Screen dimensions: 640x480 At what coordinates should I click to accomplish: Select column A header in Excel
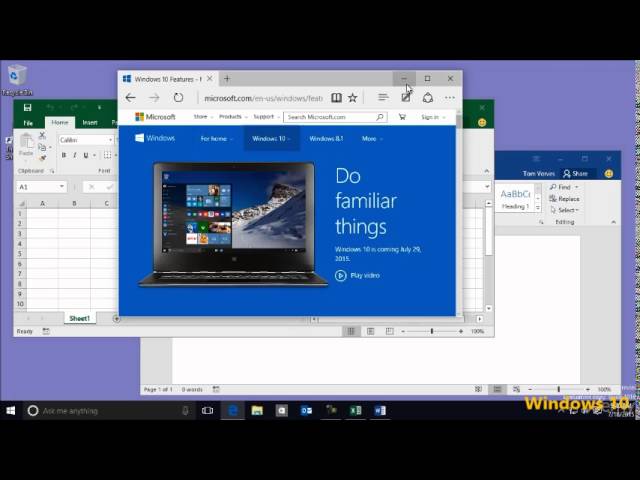point(42,203)
